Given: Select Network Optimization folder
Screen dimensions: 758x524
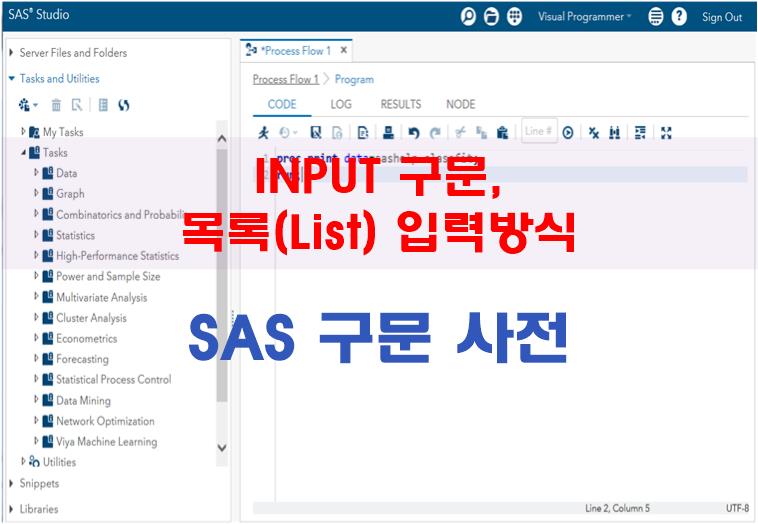Looking at the screenshot, I should 105,421.
